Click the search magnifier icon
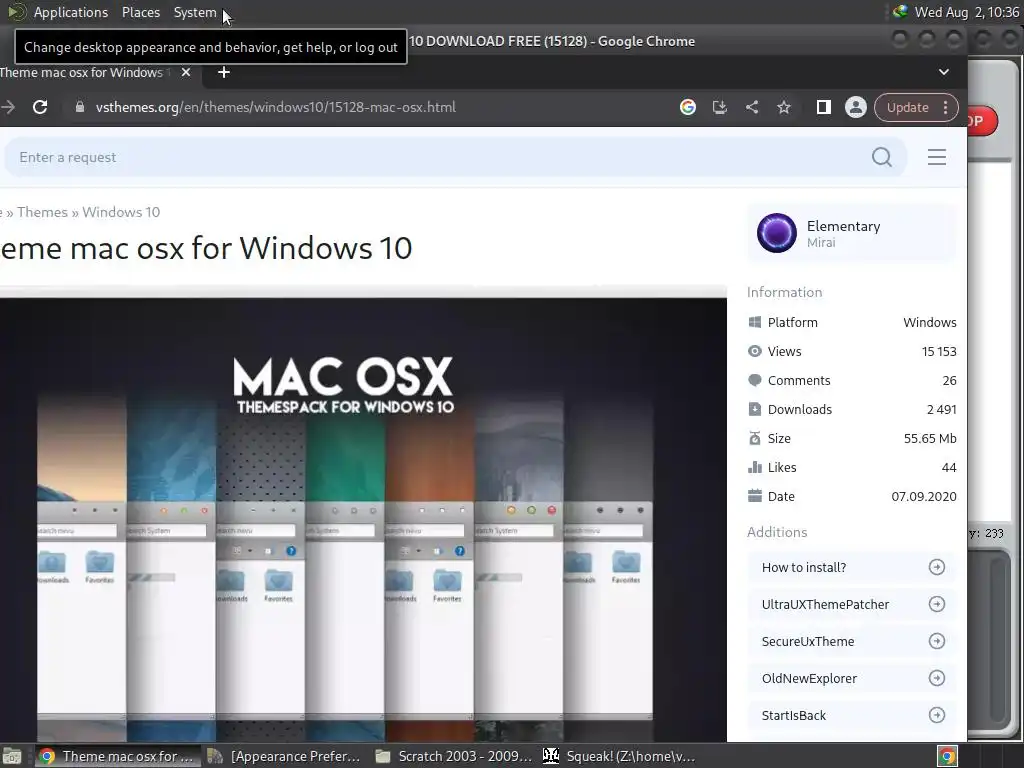Image resolution: width=1024 pixels, height=768 pixels. click(x=882, y=157)
